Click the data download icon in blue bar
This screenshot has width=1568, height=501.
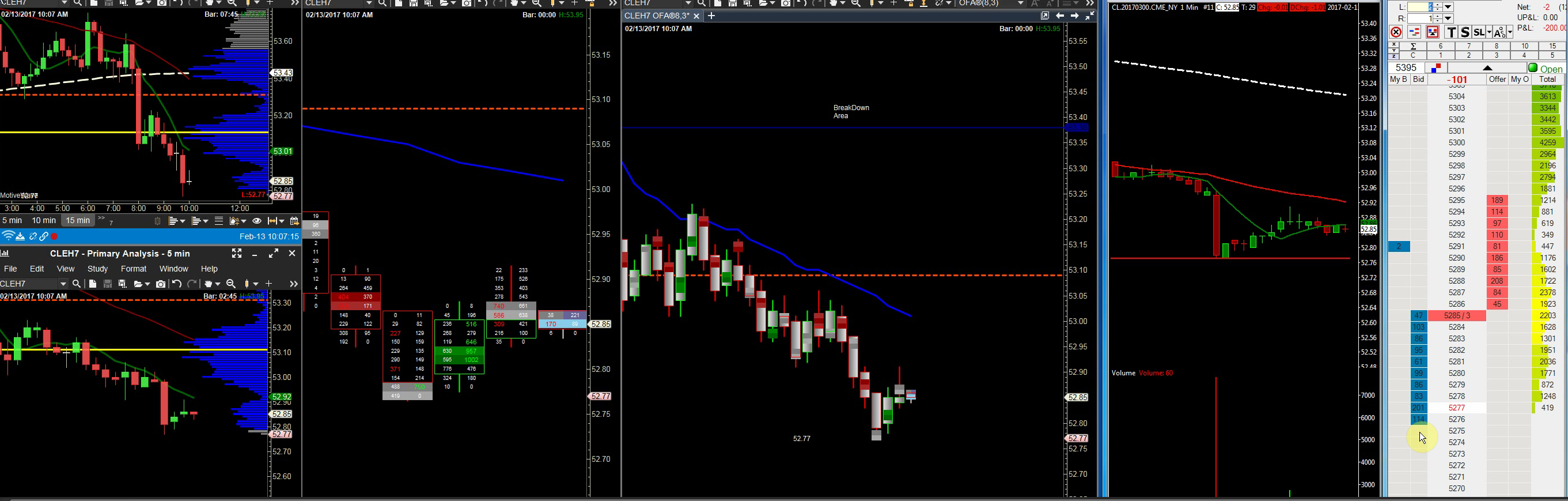pyautogui.click(x=20, y=236)
